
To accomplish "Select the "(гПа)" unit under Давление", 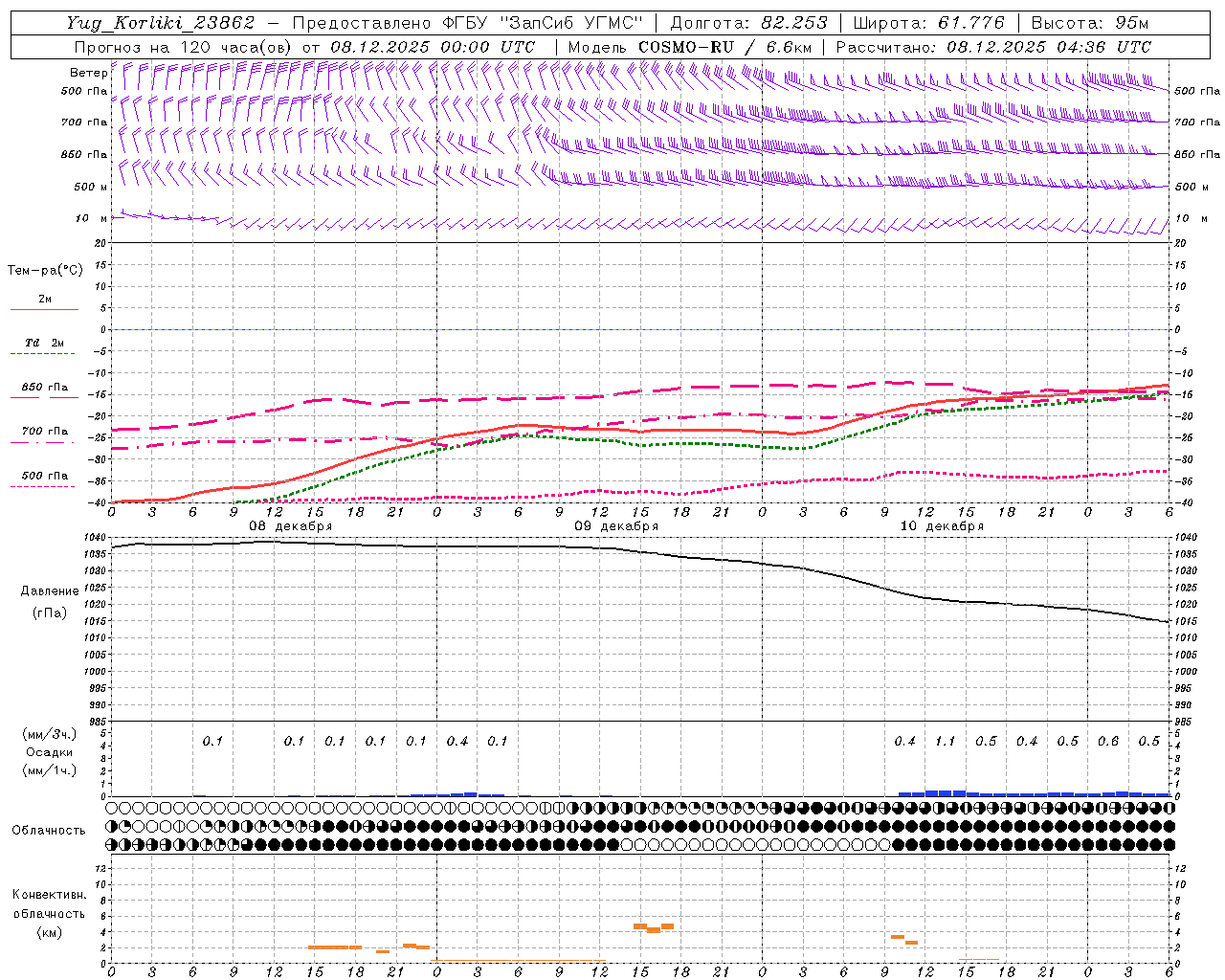I will tap(50, 612).
